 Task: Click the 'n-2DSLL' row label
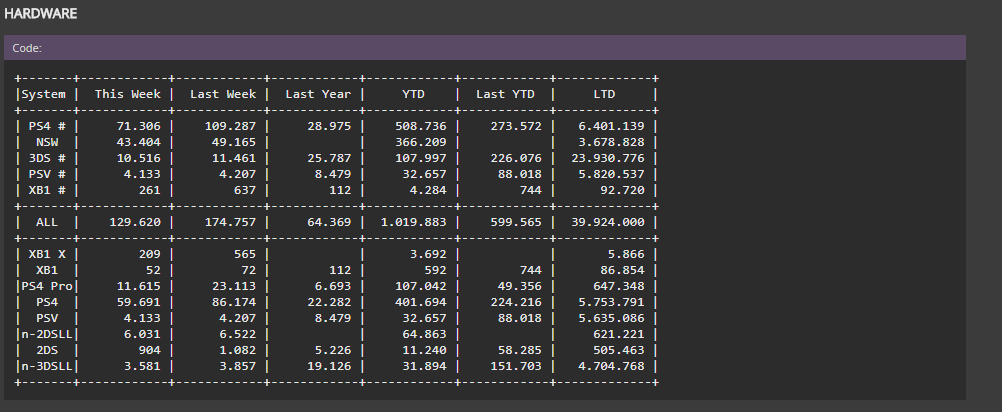point(47,334)
